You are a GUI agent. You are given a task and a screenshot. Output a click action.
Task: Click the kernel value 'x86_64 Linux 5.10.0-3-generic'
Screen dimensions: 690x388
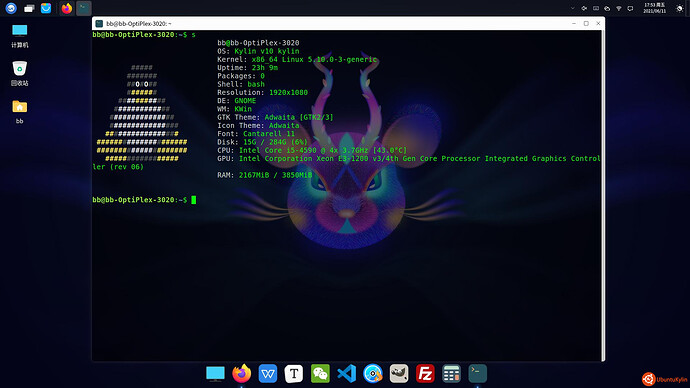point(314,59)
